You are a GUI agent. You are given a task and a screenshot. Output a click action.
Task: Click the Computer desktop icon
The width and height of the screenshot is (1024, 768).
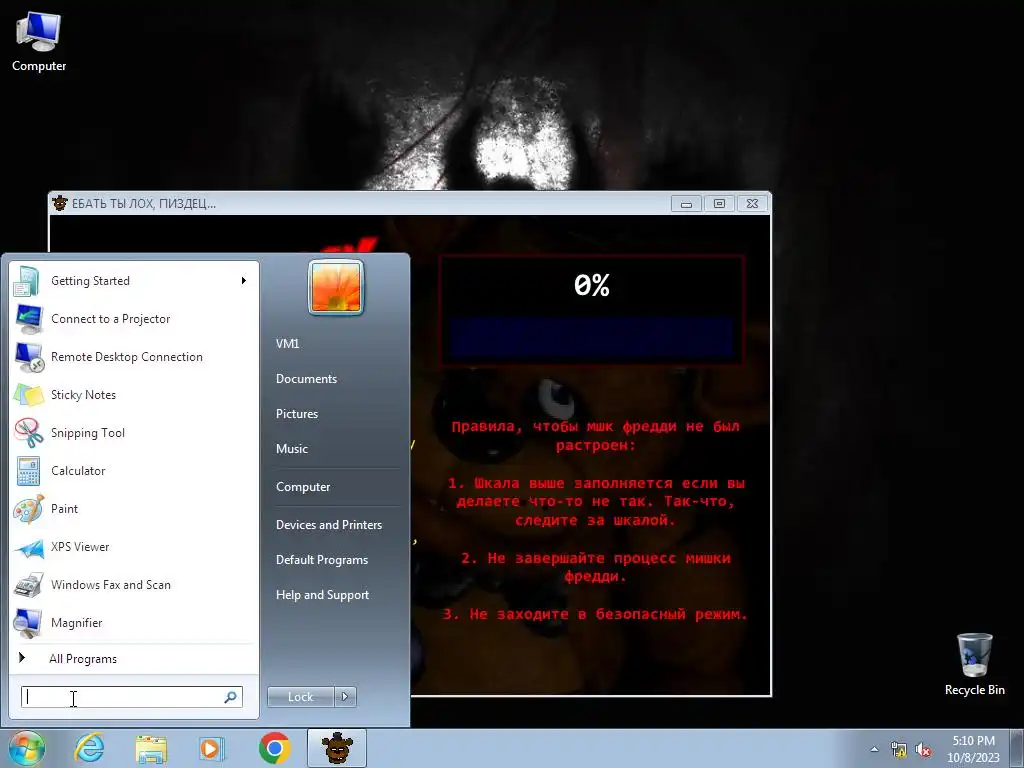(39, 42)
